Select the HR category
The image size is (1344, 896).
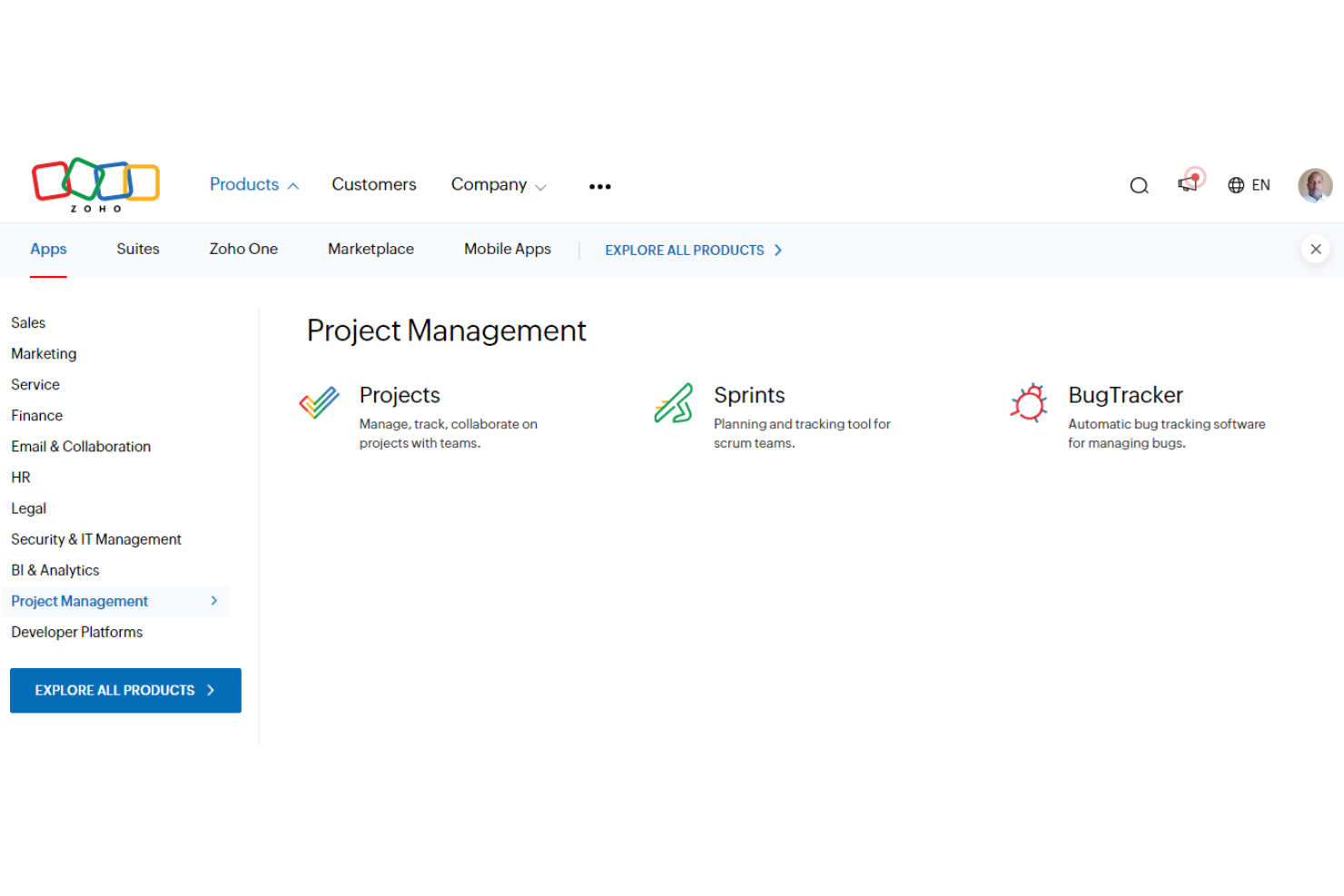coord(21,477)
